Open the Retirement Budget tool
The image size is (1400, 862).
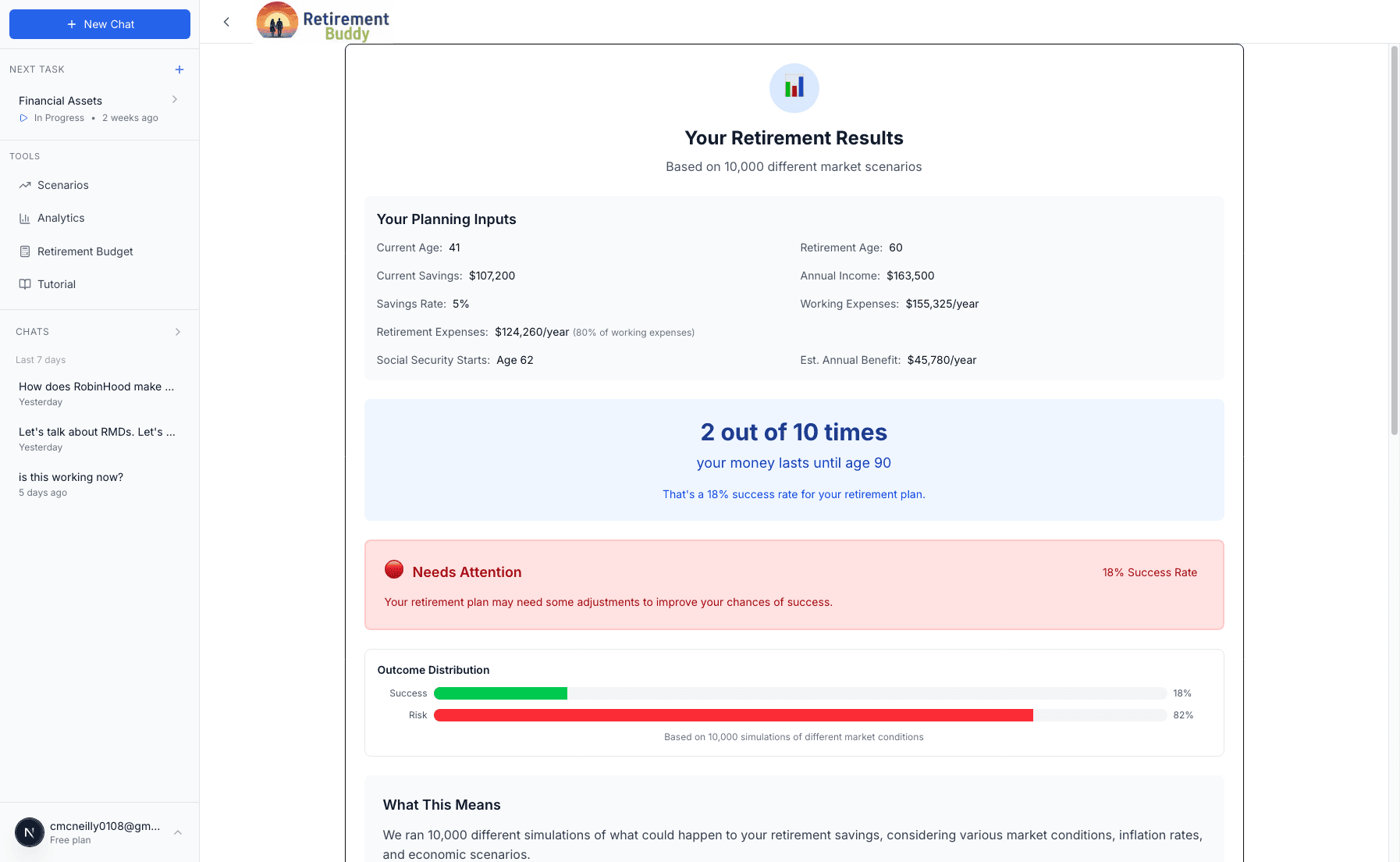tap(85, 251)
